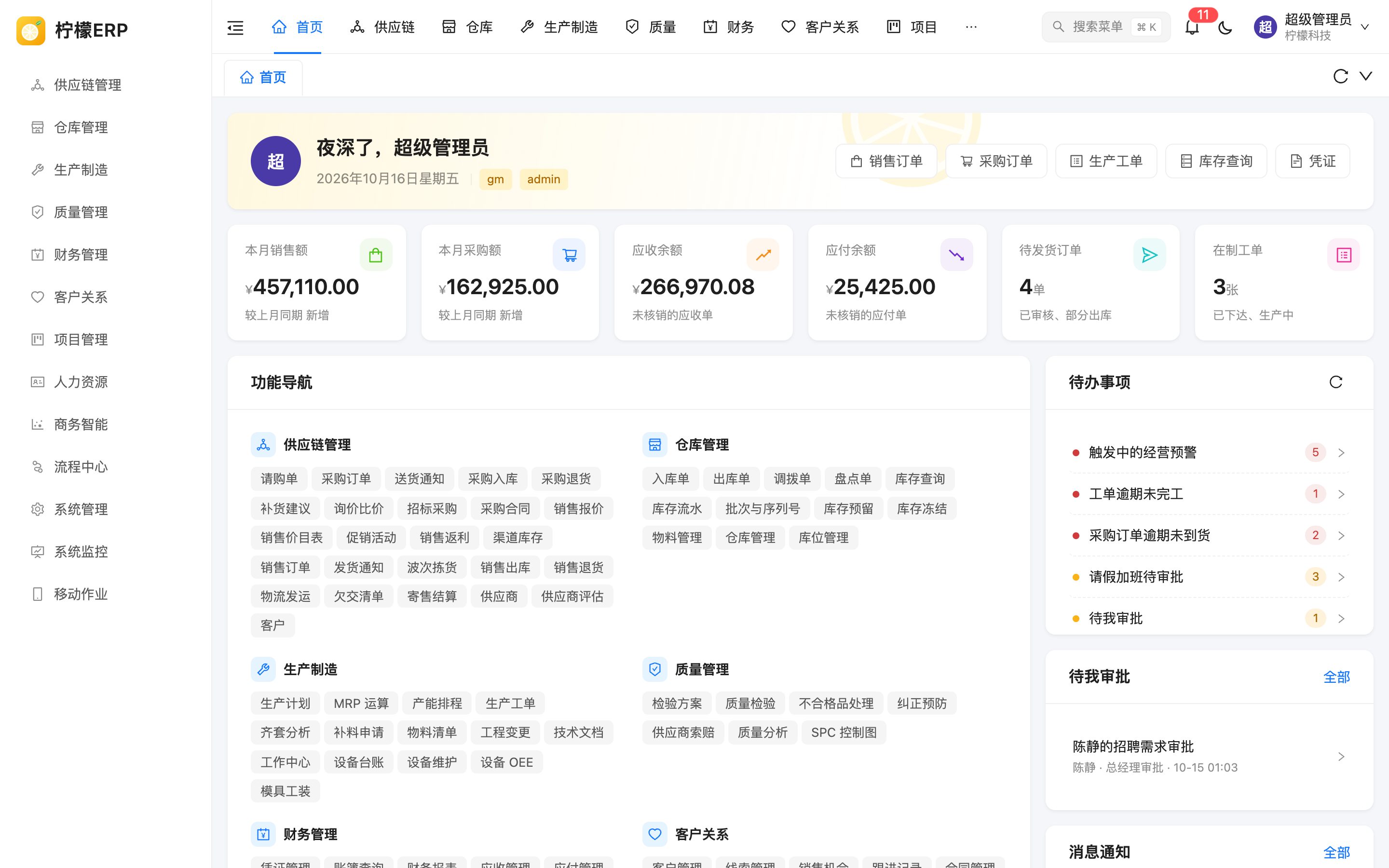Click the 财务管理 section icon in 功能导航

click(263, 835)
